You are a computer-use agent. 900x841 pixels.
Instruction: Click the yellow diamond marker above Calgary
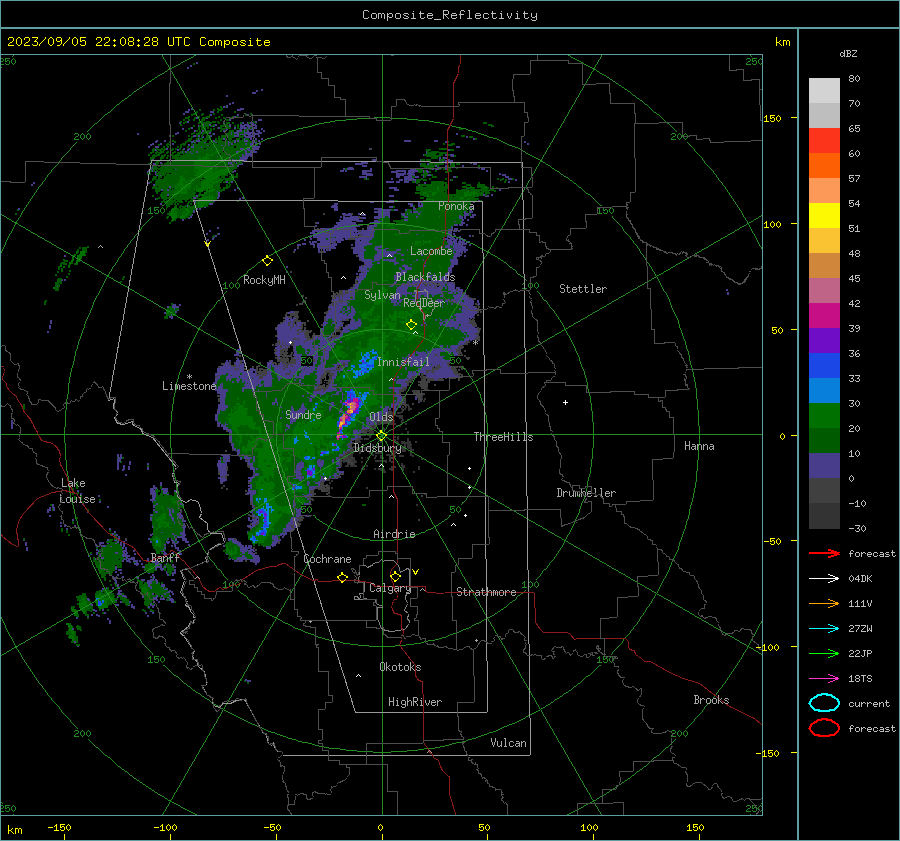tap(395, 576)
